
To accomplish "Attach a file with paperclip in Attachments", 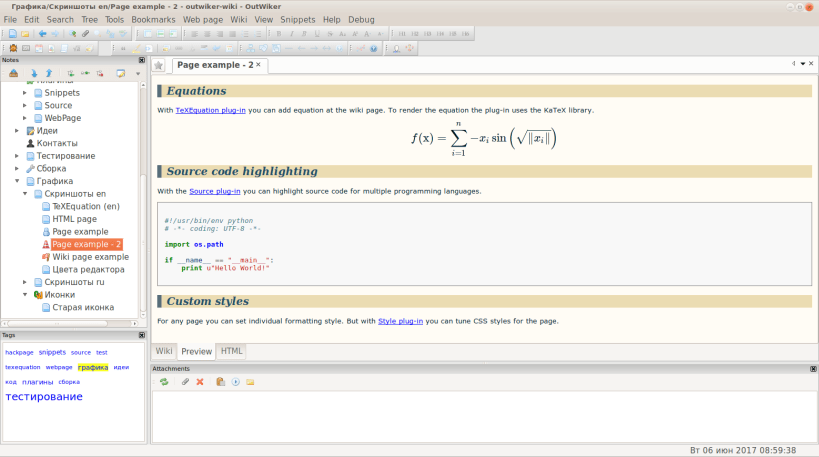I will 185,382.
